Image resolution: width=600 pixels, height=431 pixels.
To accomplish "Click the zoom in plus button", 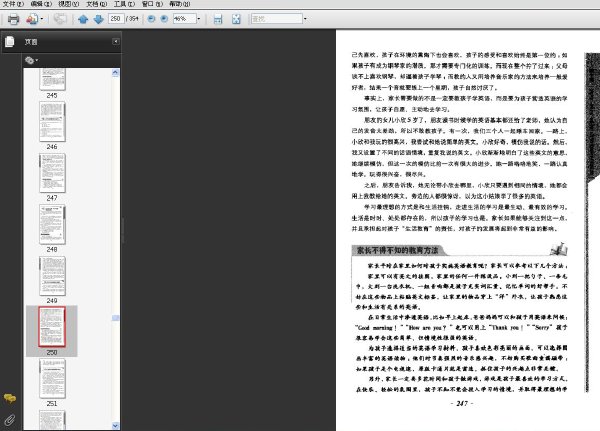I will tap(164, 18).
